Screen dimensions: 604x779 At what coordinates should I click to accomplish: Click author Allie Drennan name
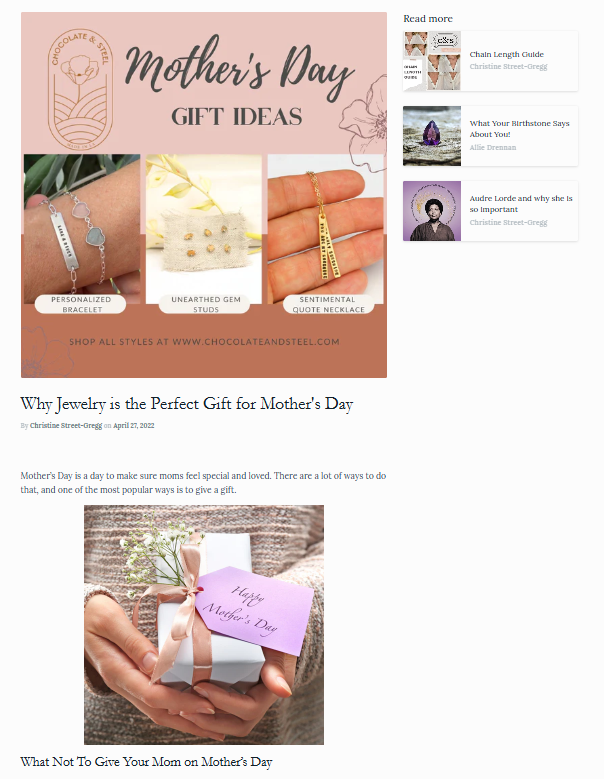click(493, 148)
